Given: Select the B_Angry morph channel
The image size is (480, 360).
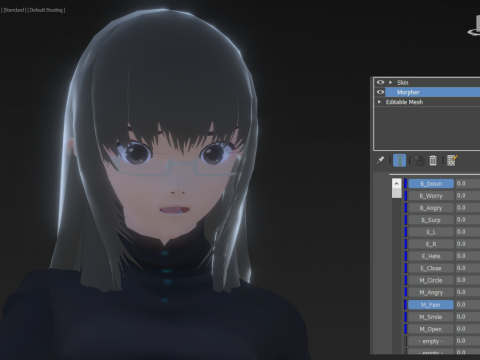Looking at the screenshot, I should click(431, 208).
